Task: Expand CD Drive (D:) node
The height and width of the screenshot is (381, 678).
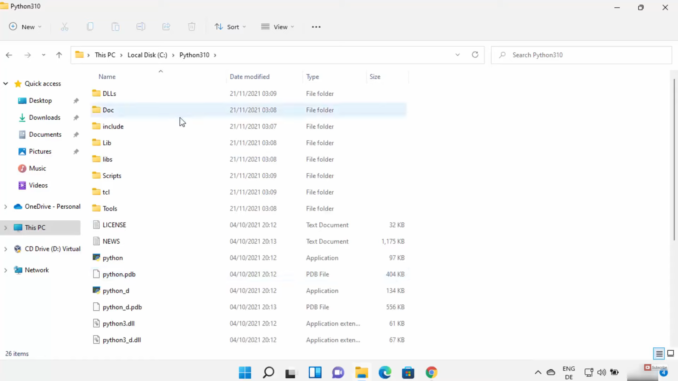Action: [6, 249]
